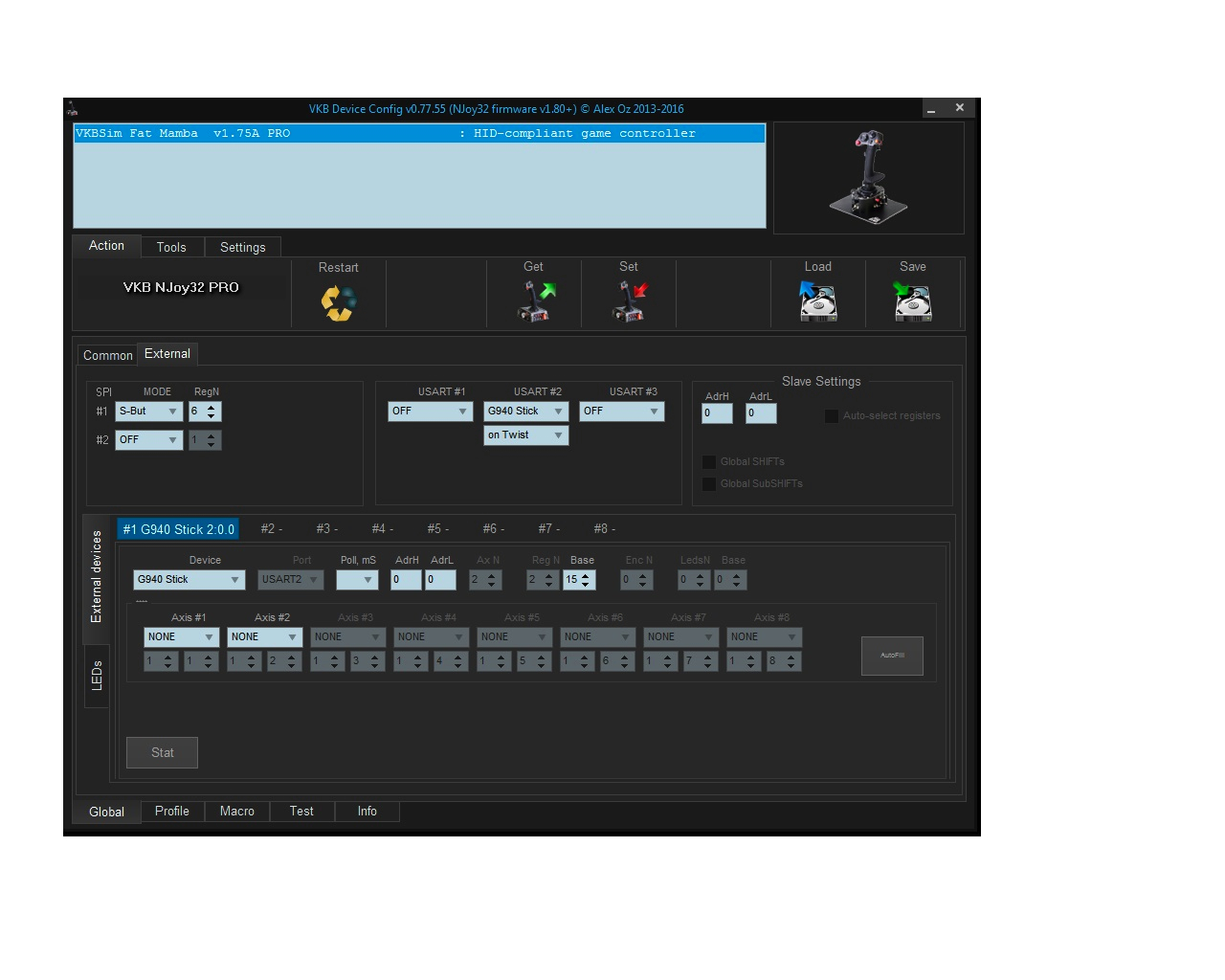Click the device AdrH input field
The width and height of the screenshot is (1225, 980).
pos(406,580)
